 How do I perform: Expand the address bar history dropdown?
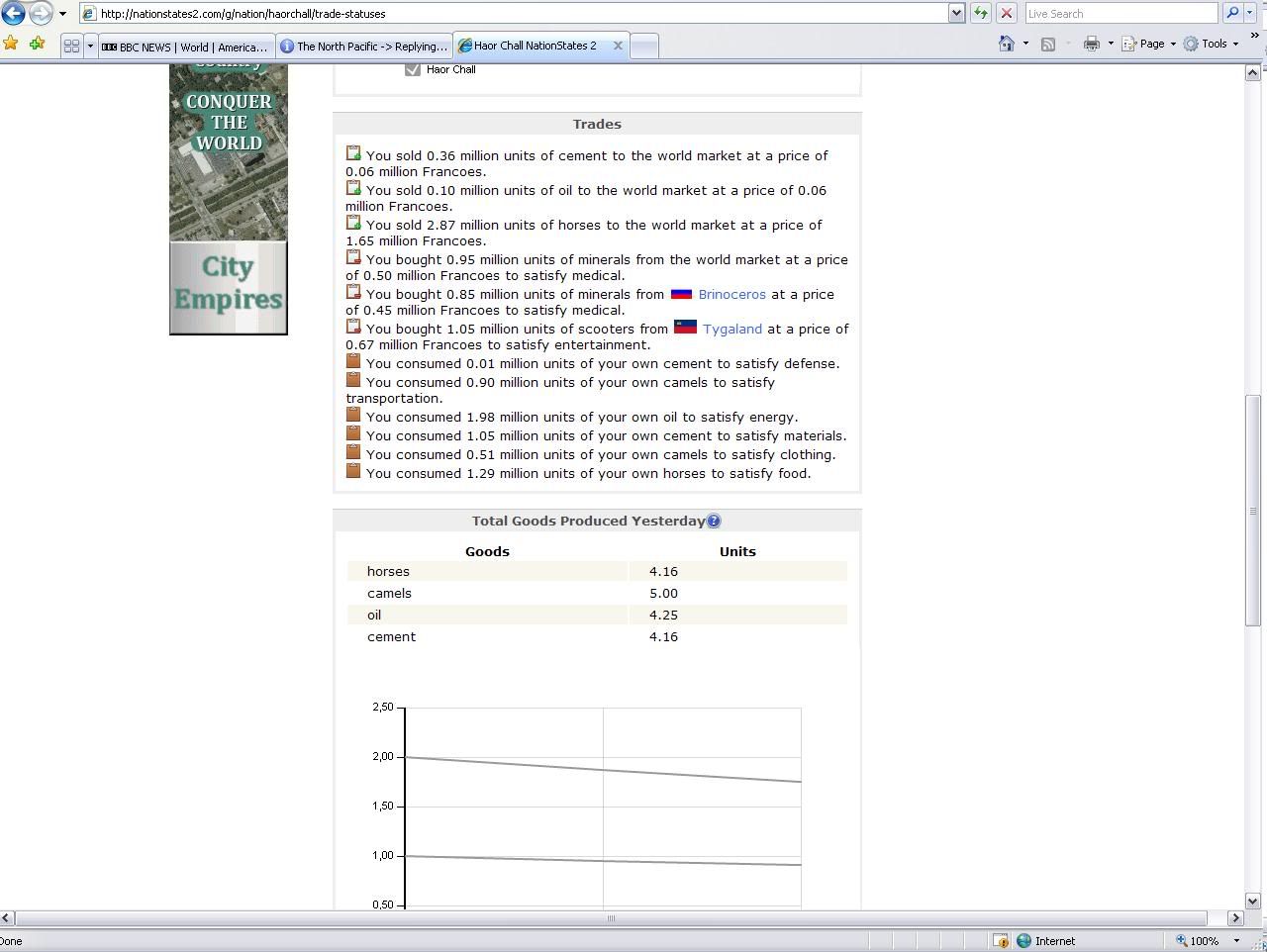coord(956,14)
